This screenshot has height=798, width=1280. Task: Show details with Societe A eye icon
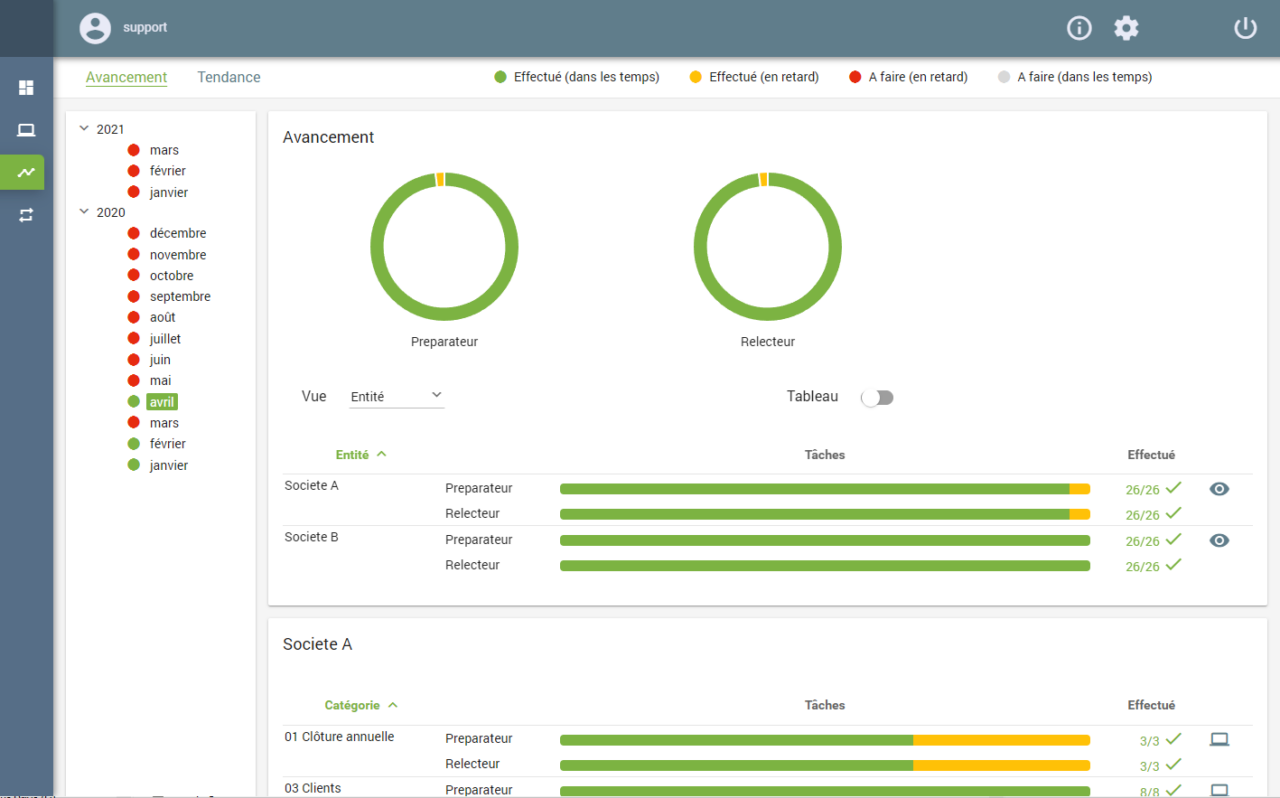(1219, 489)
